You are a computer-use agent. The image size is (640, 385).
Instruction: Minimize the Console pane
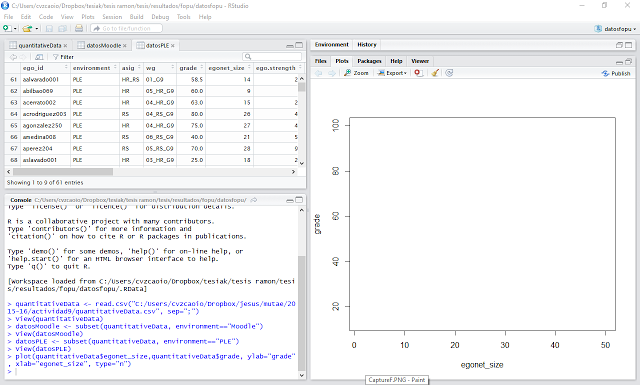tap(289, 200)
